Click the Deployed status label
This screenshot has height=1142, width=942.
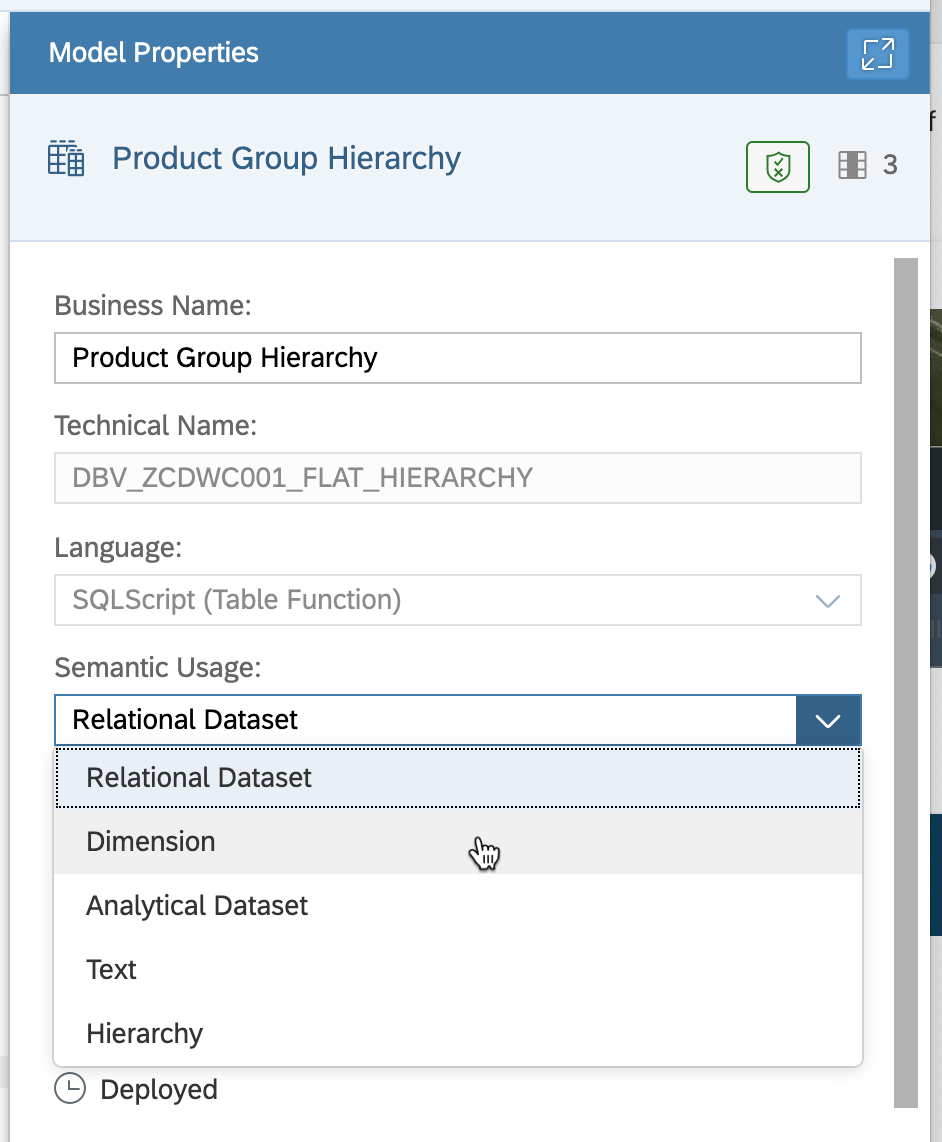coord(158,1089)
